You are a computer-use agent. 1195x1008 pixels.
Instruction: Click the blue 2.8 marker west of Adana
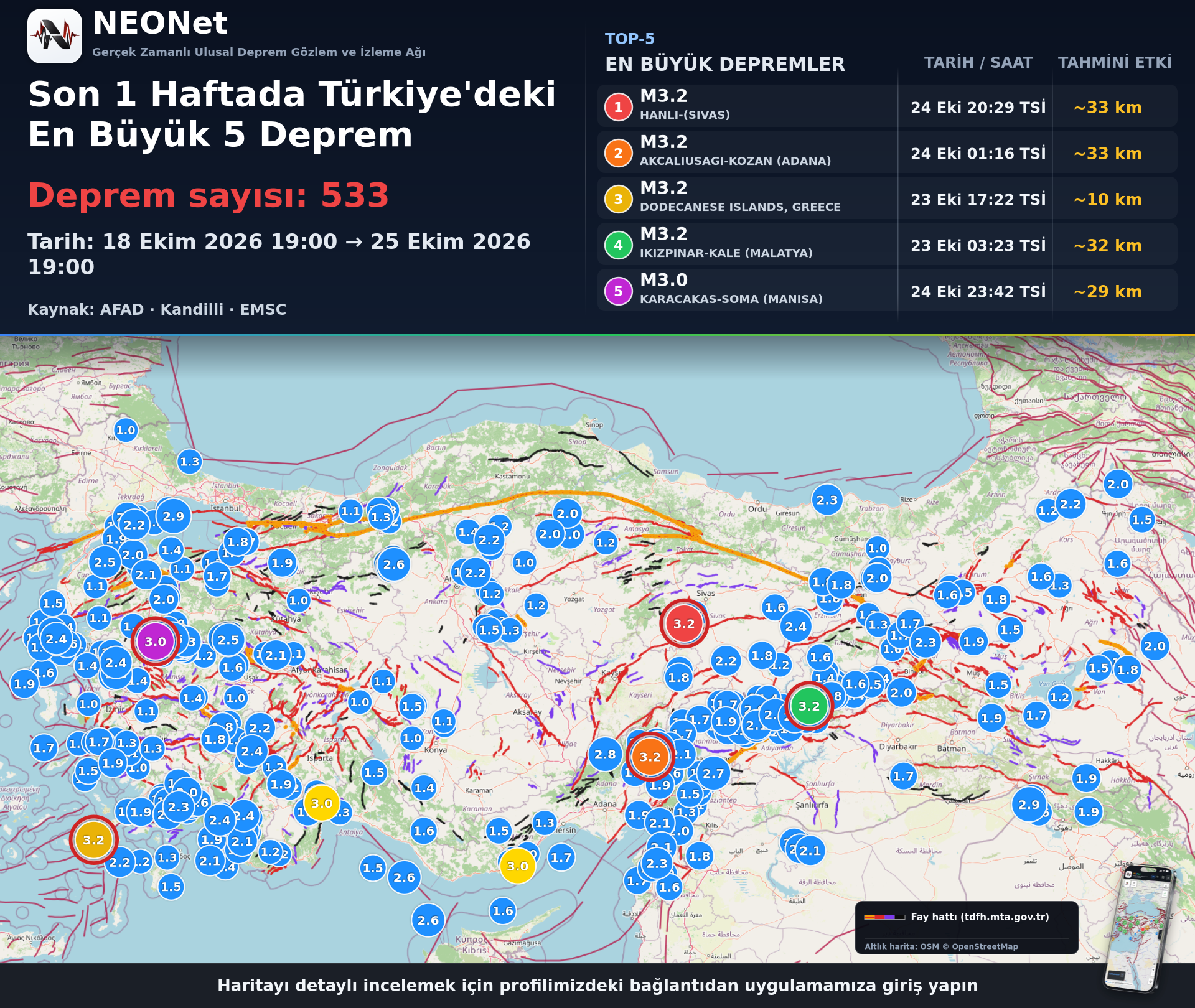click(x=605, y=755)
